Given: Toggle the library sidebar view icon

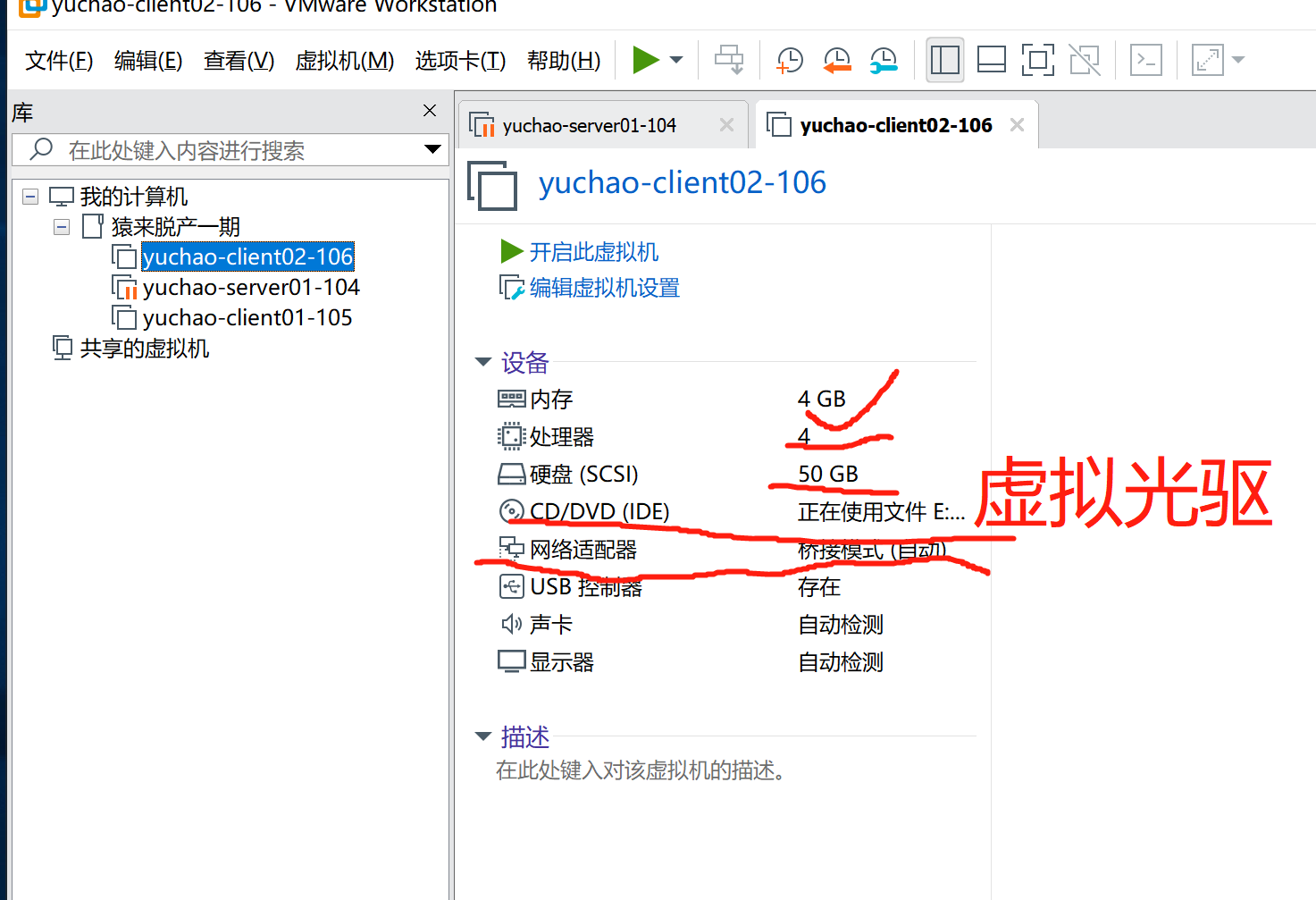Looking at the screenshot, I should (945, 60).
